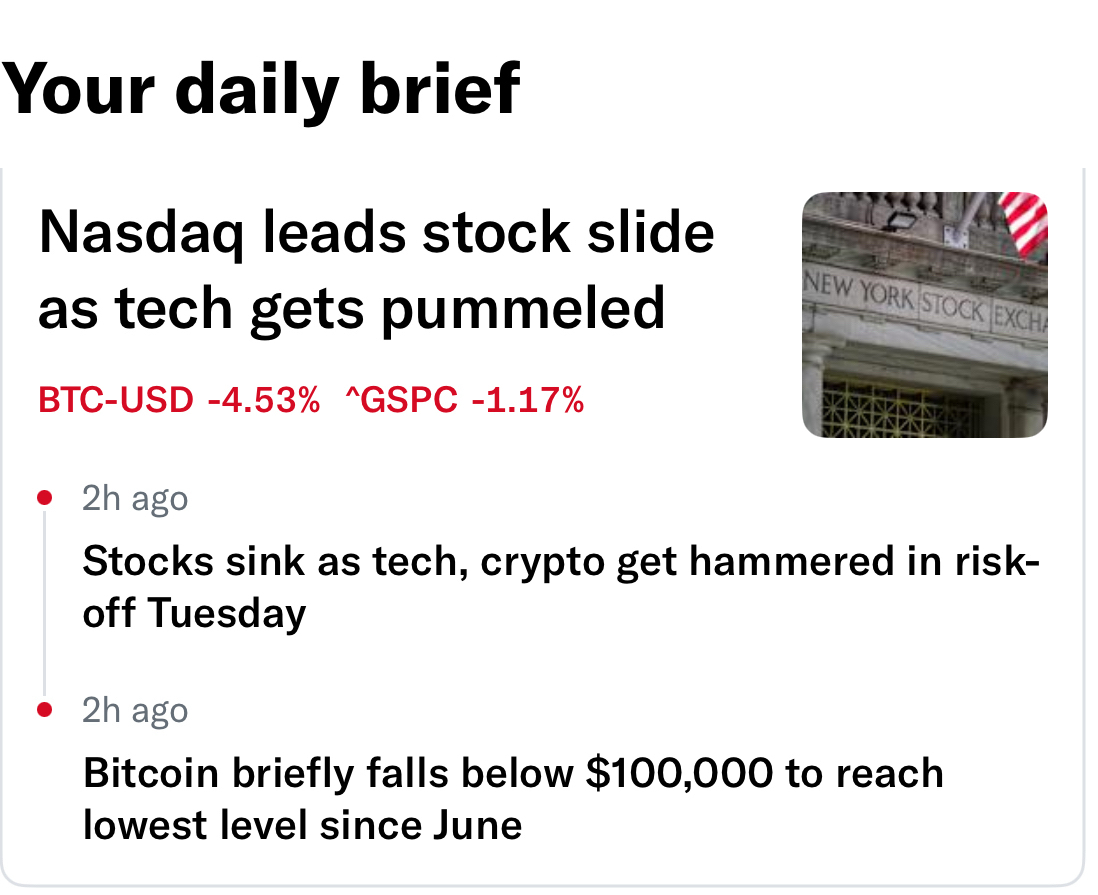Click the -1.17% S&P change value
The width and height of the screenshot is (1098, 895).
pos(527,401)
